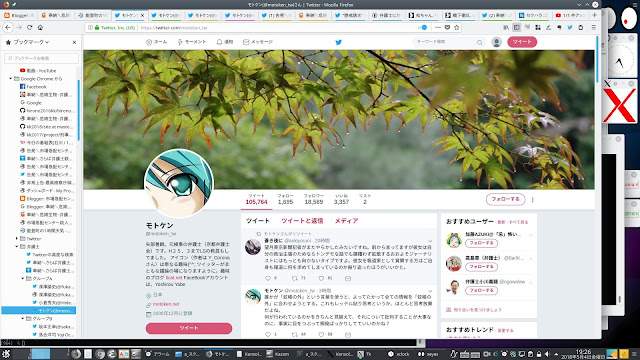This screenshot has width=640, height=360.
Task: Collapse the Google Chrome bookmarks folder
Action: coord(11,78)
